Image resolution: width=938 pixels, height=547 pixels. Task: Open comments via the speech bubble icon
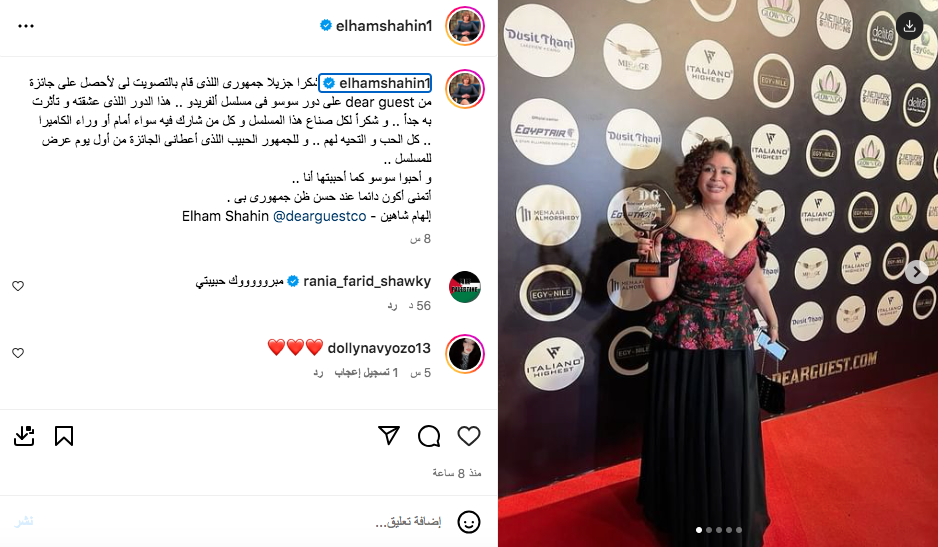click(429, 436)
